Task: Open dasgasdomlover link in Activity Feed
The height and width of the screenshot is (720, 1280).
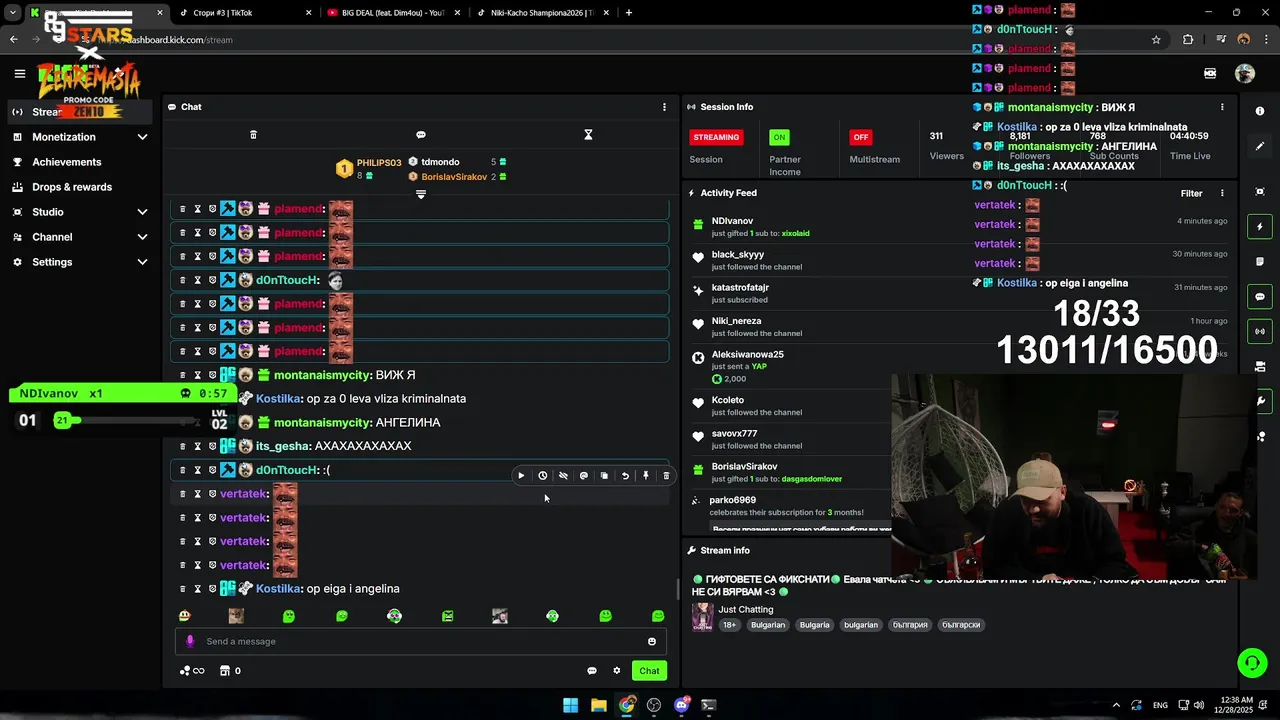Action: [811, 479]
